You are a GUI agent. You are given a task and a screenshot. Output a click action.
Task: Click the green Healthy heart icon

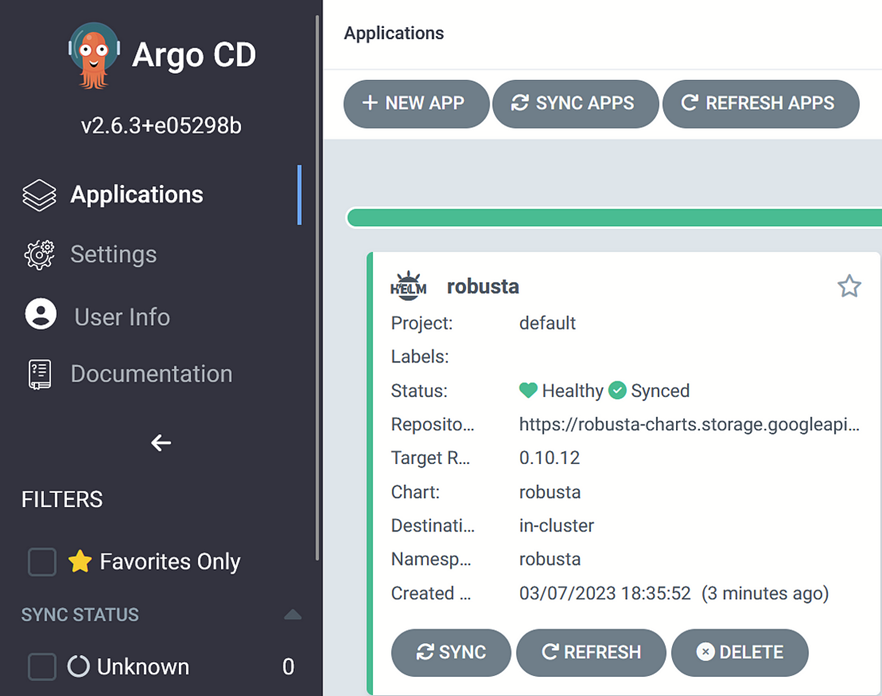click(528, 390)
